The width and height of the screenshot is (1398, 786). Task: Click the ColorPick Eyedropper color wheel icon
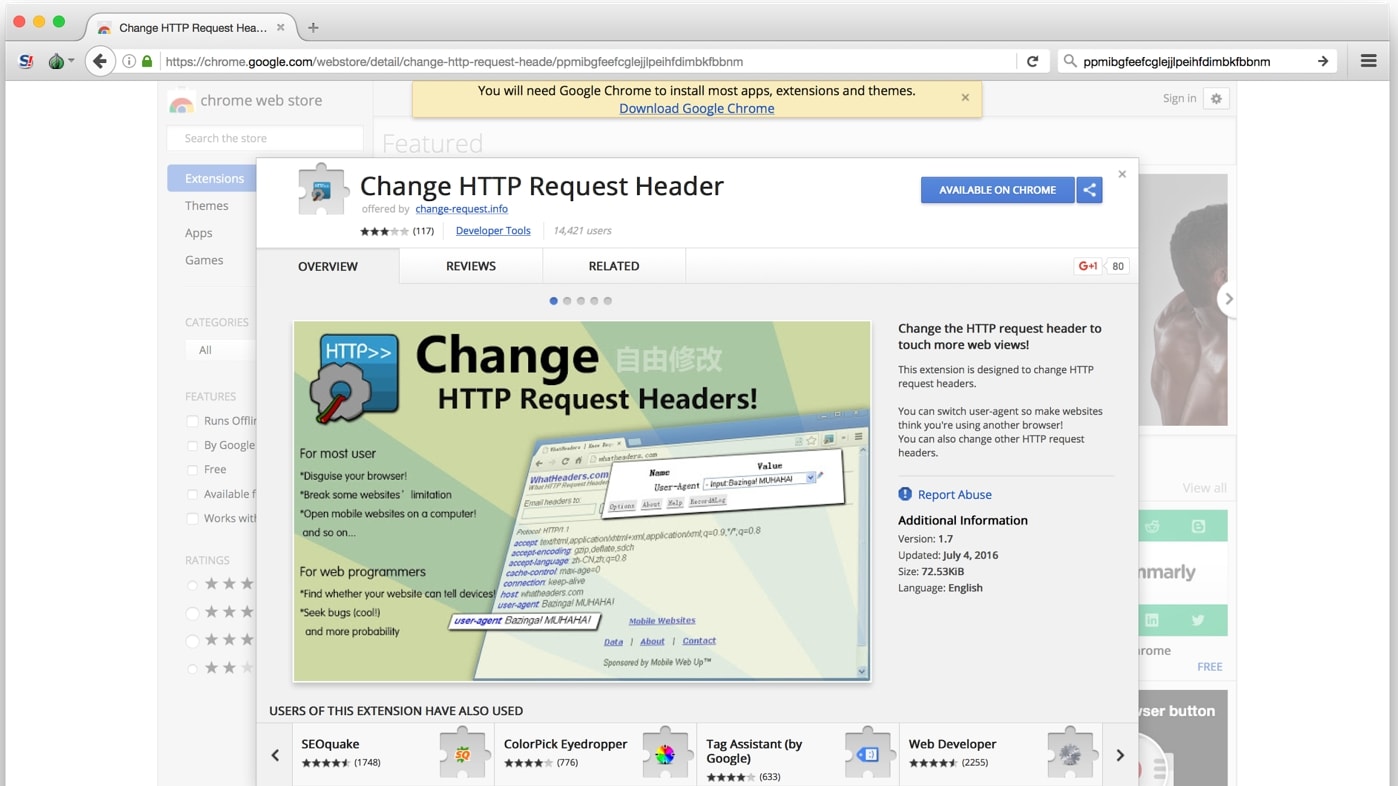(666, 752)
